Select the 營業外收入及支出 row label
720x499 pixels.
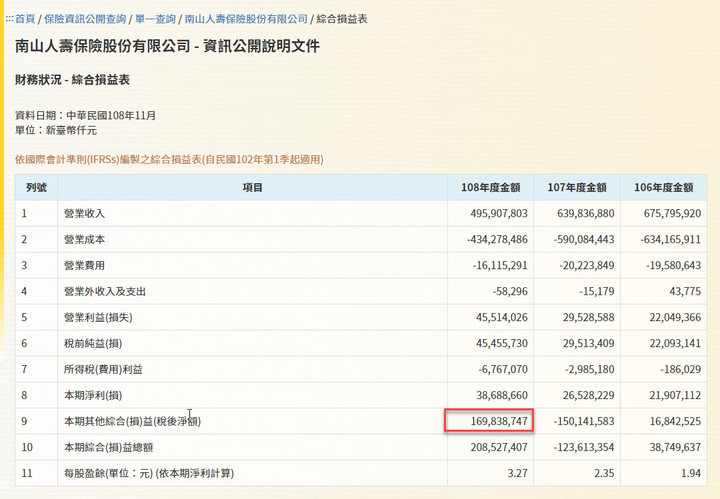point(105,292)
